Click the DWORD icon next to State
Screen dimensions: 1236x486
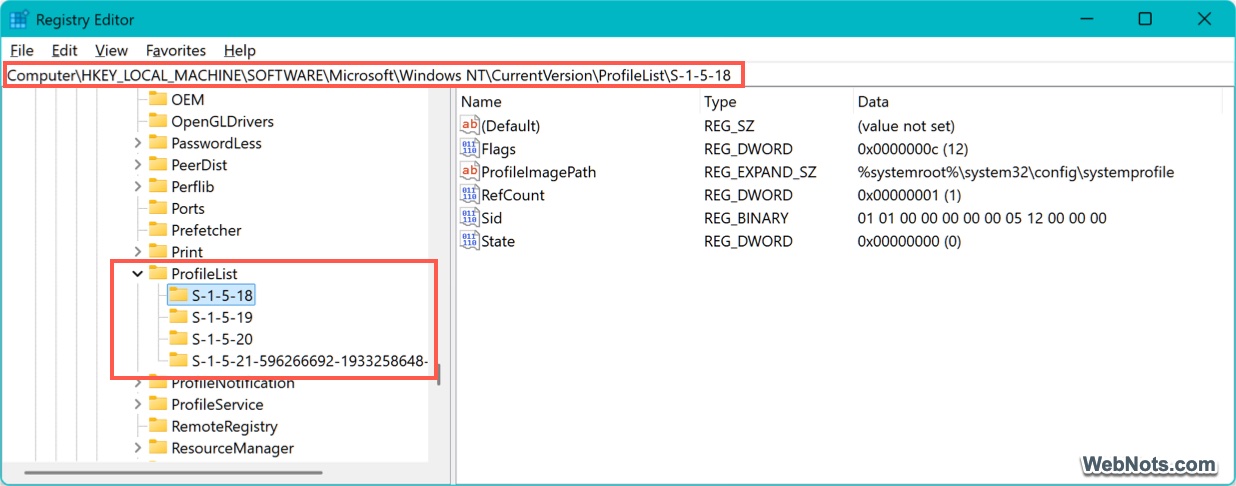(x=469, y=241)
